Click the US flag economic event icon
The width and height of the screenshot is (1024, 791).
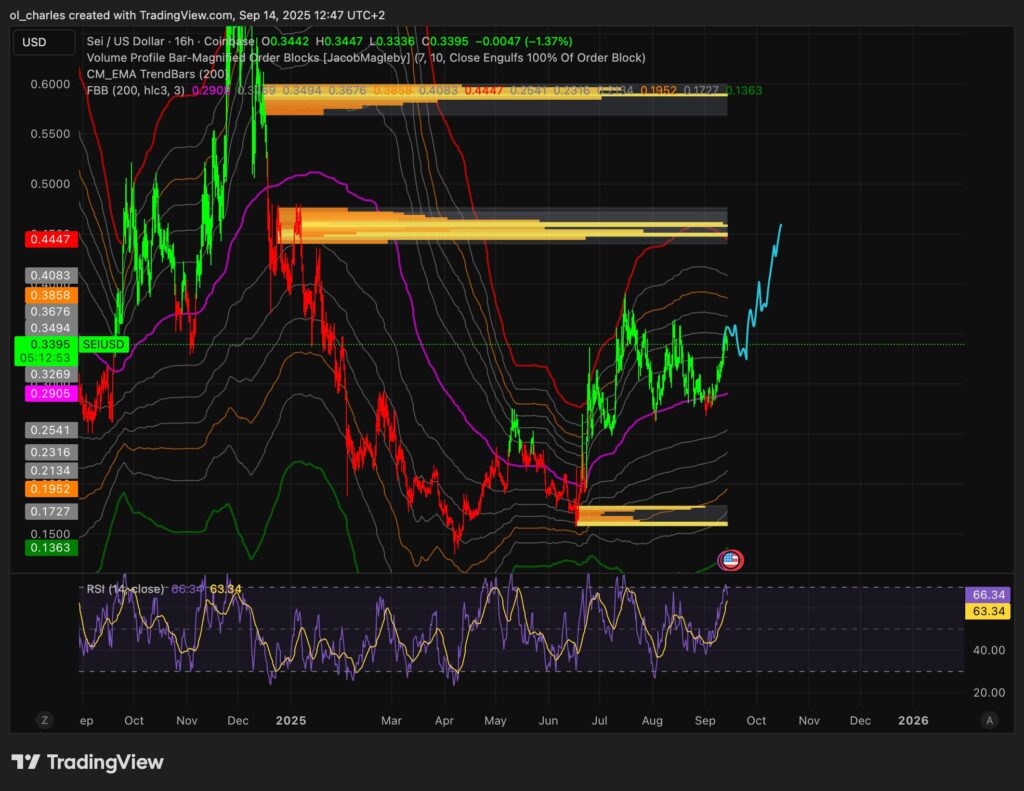730,560
